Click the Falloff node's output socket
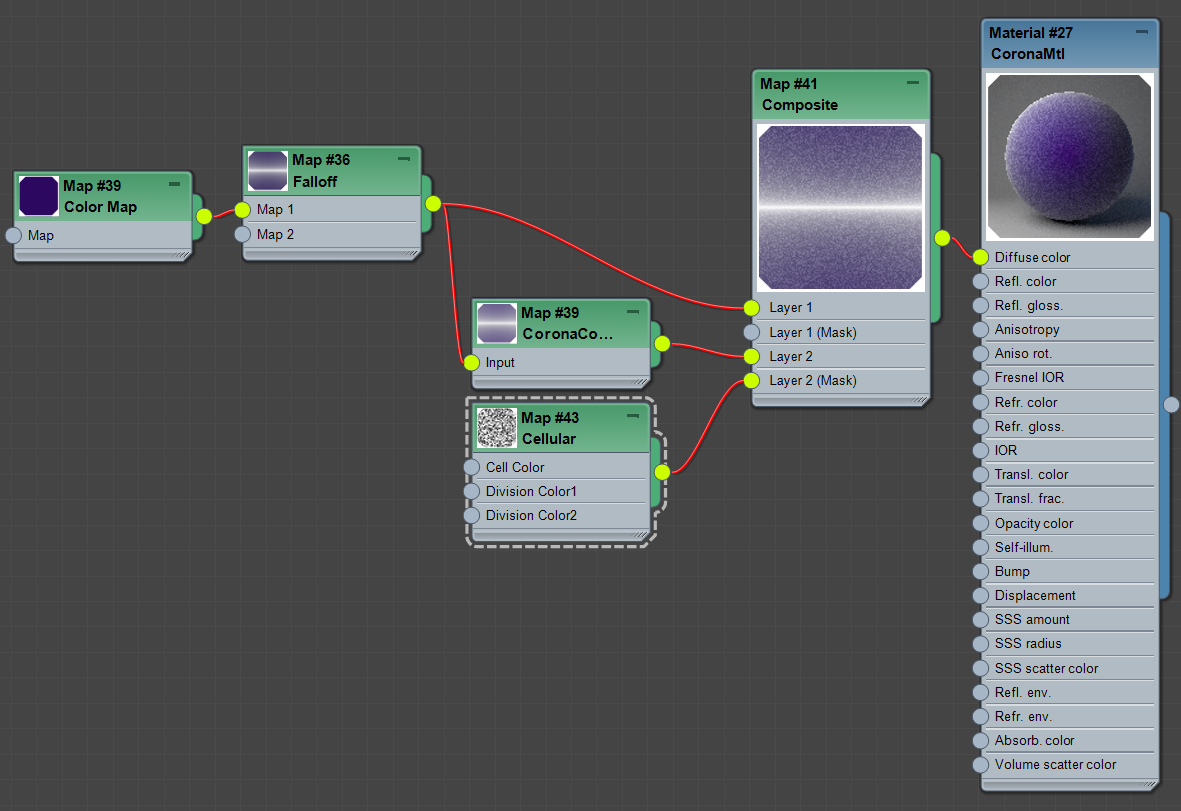 433,204
